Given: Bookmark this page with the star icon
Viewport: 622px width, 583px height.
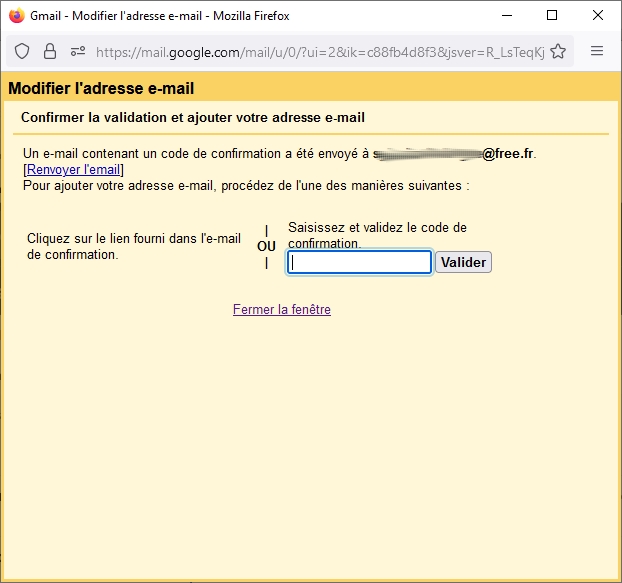Looking at the screenshot, I should (x=558, y=52).
